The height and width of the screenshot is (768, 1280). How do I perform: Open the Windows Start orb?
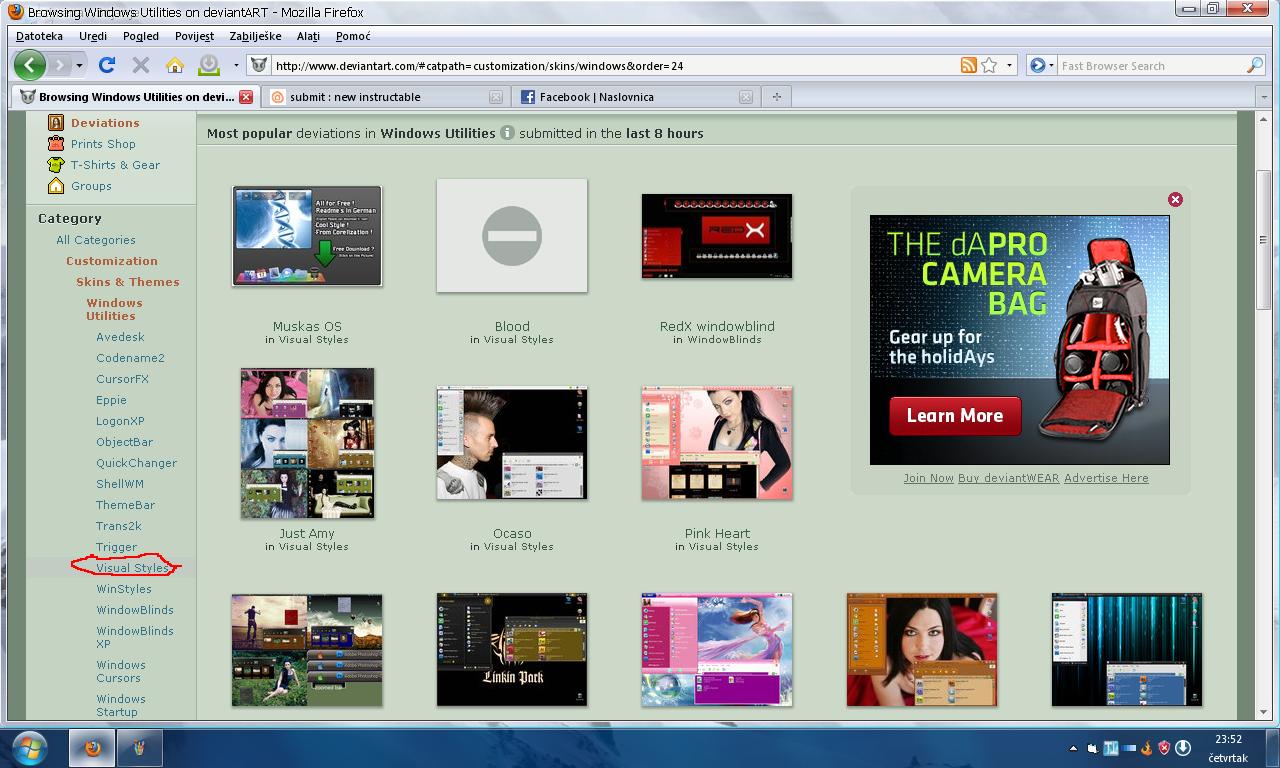pos(29,747)
